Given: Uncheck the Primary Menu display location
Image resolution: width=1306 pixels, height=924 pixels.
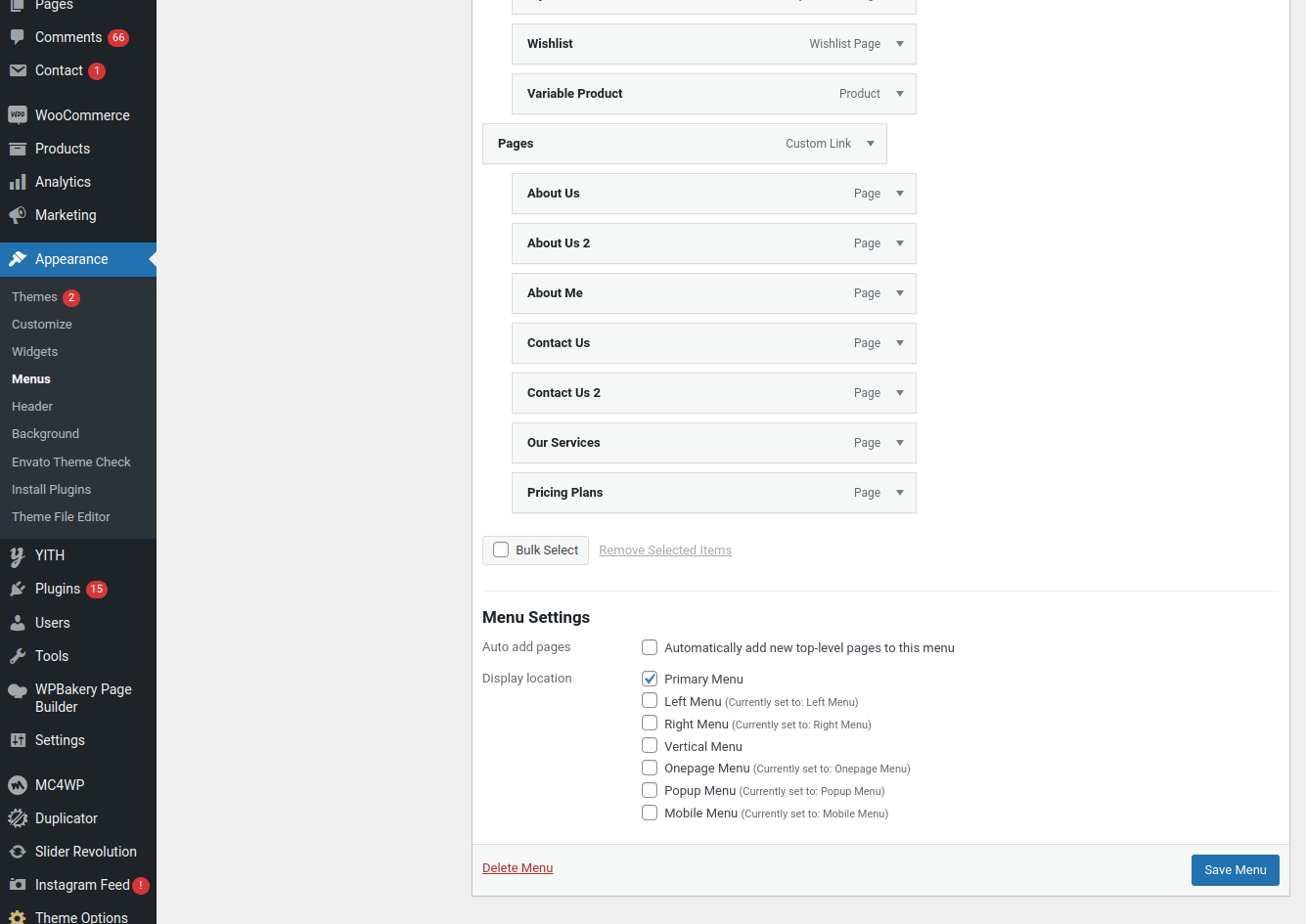Looking at the screenshot, I should point(650,679).
